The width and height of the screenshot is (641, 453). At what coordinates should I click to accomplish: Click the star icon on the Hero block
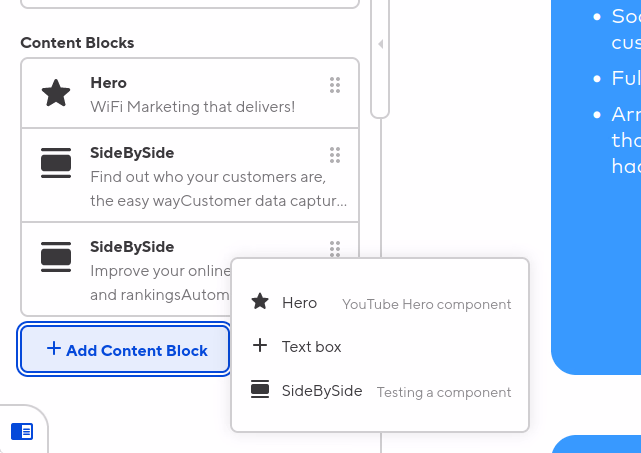pos(56,94)
